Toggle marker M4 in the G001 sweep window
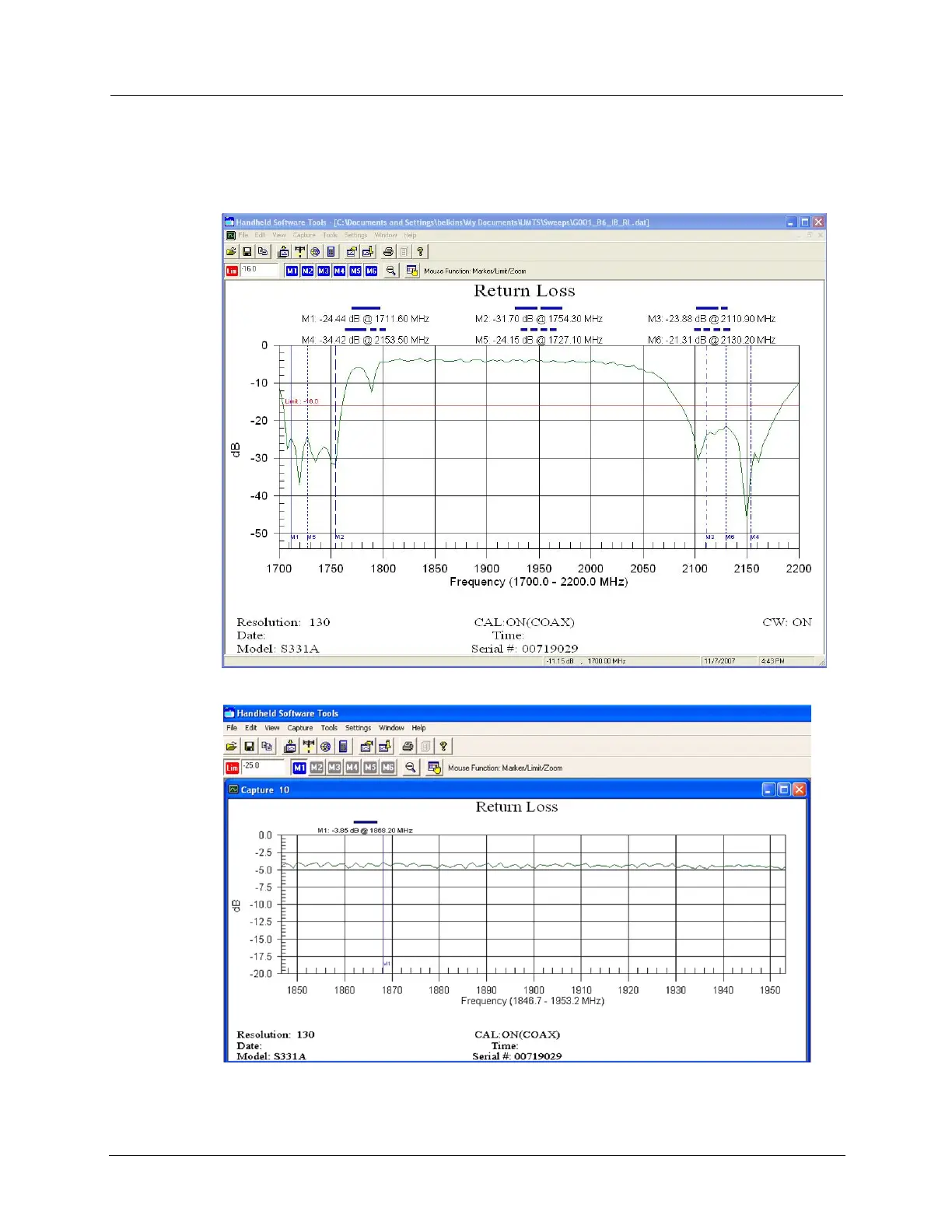Viewport: 952px width, 1232px height. 339,271
